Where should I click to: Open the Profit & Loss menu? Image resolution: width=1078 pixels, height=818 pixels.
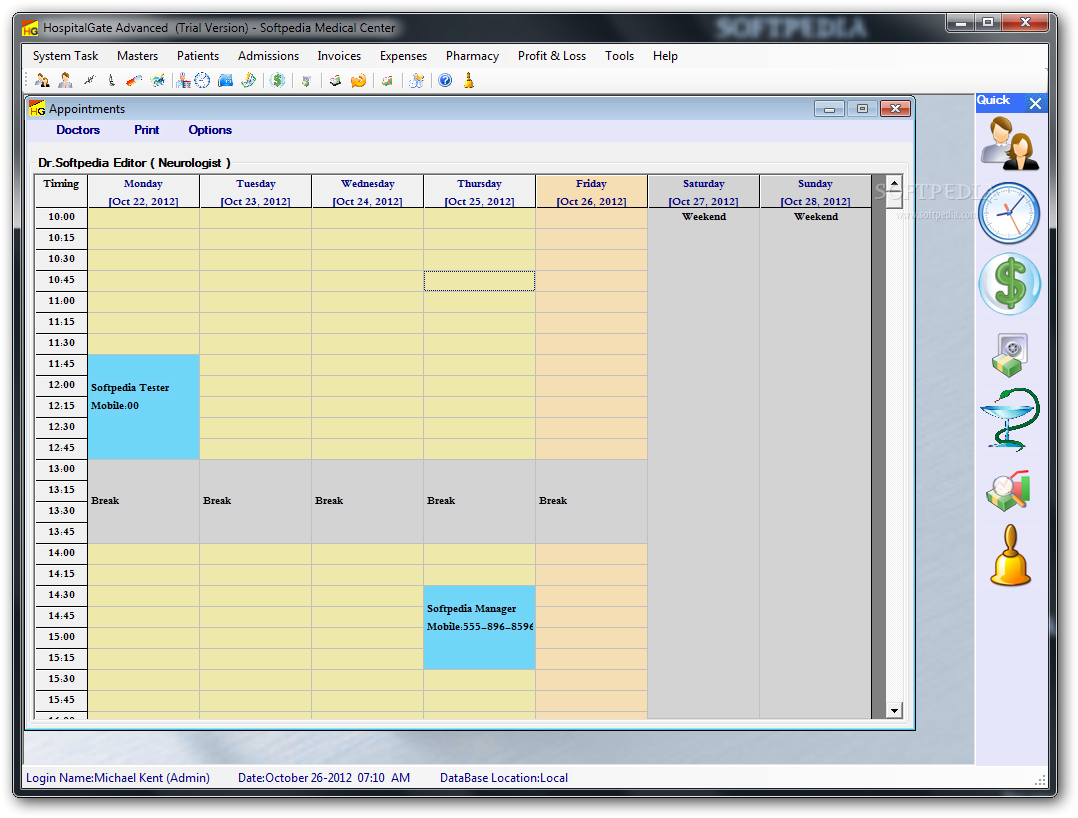point(552,56)
